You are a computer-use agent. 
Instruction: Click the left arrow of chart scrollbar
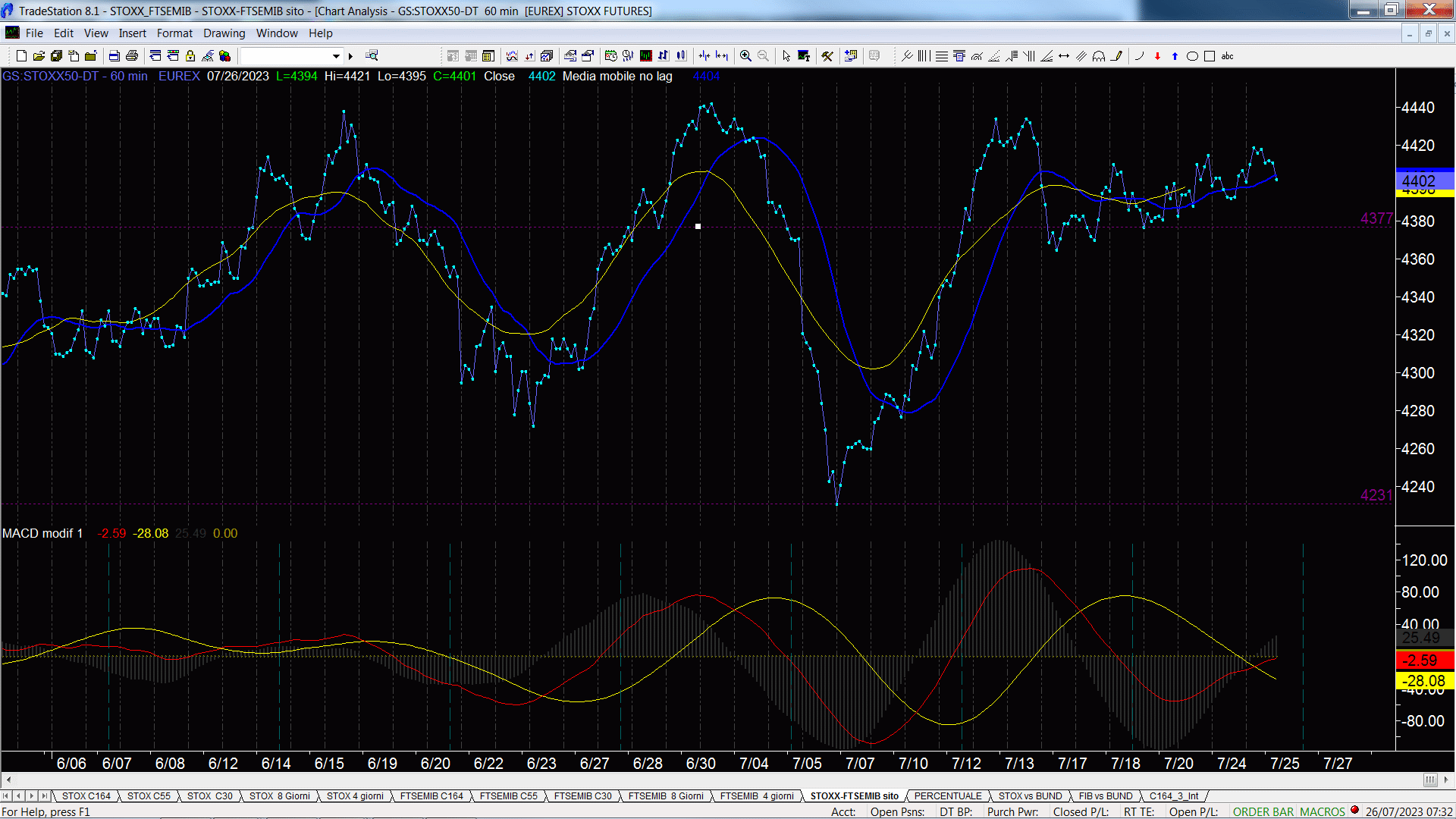pyautogui.click(x=8, y=780)
